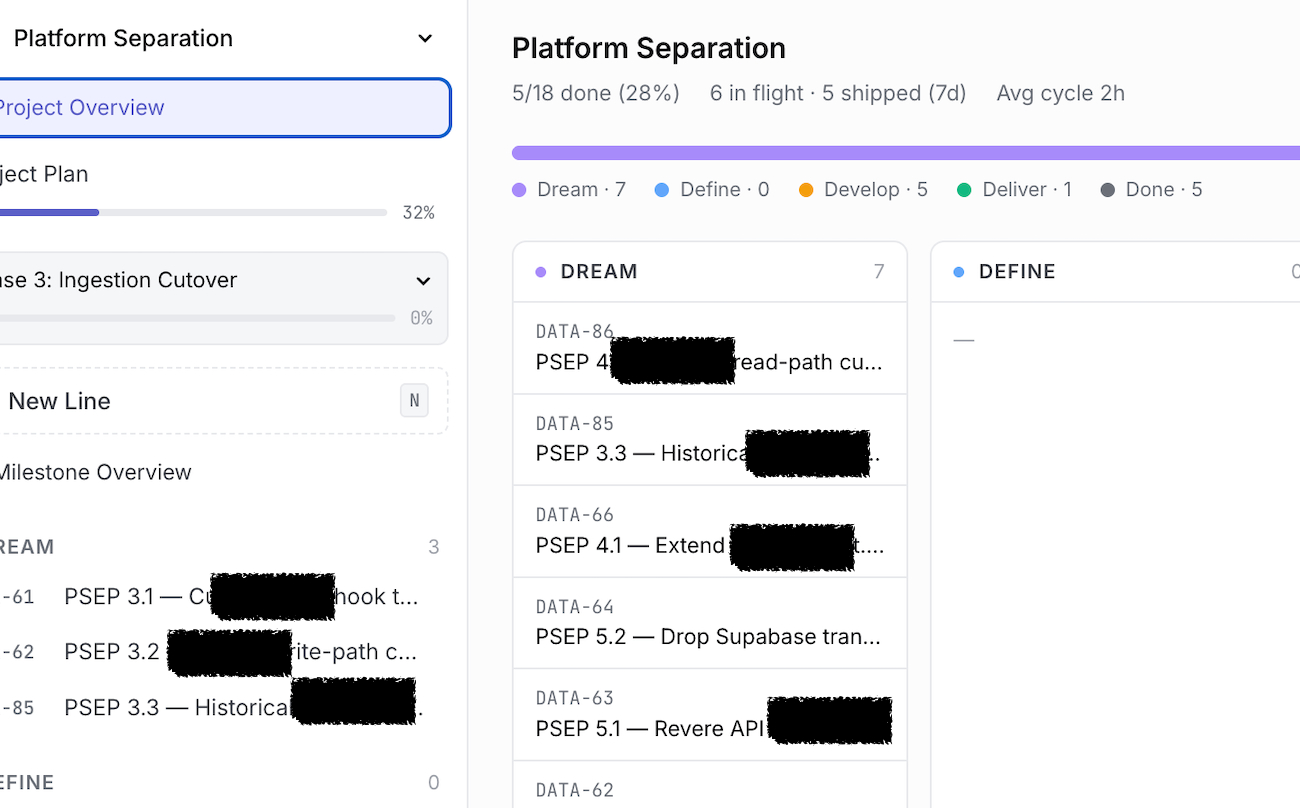Image resolution: width=1300 pixels, height=808 pixels.
Task: Click the DREAM column header dot
Action: [541, 272]
